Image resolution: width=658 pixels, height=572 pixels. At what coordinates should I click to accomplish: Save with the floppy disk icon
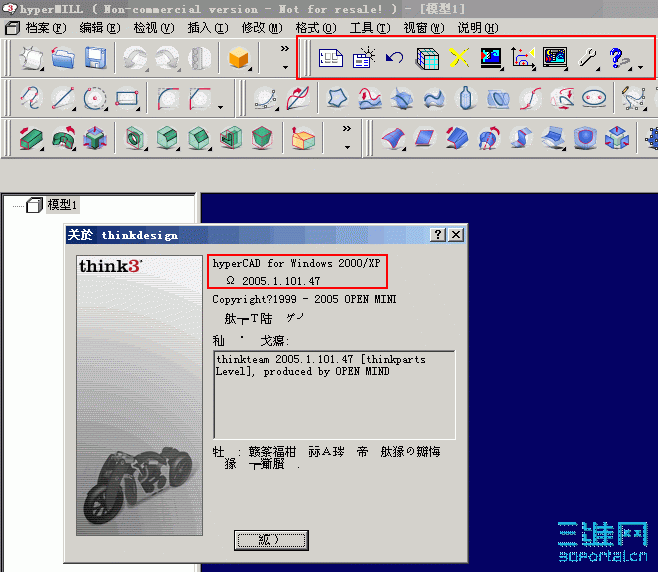[95, 58]
